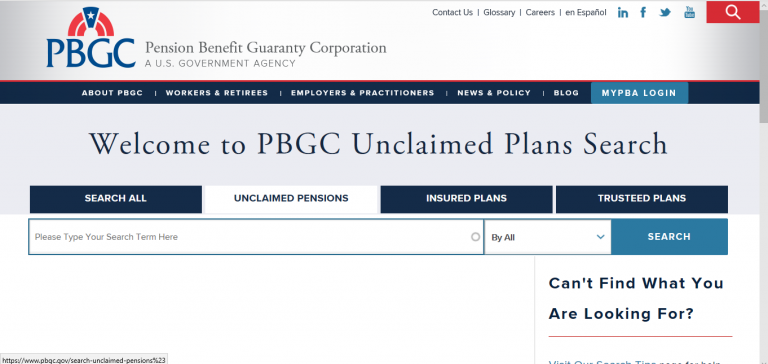The height and width of the screenshot is (364, 768).
Task: Select the Trusteed Plans tab
Action: (642, 199)
